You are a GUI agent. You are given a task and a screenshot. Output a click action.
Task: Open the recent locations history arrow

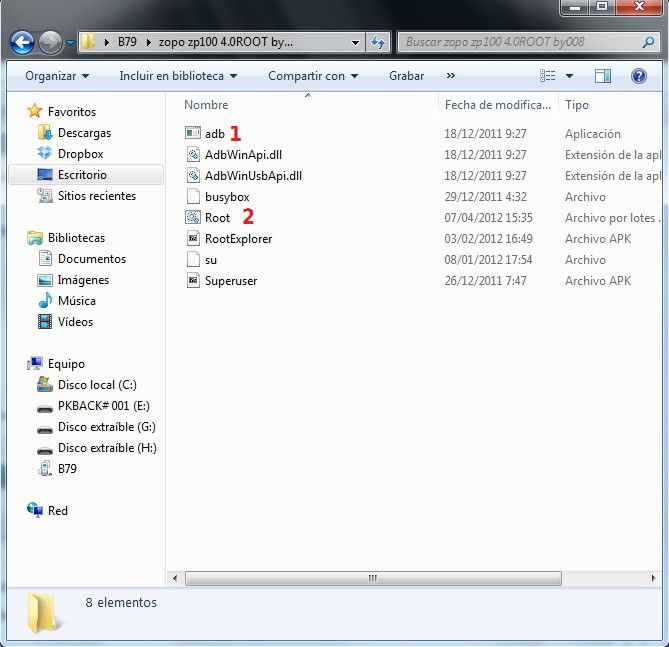70,42
